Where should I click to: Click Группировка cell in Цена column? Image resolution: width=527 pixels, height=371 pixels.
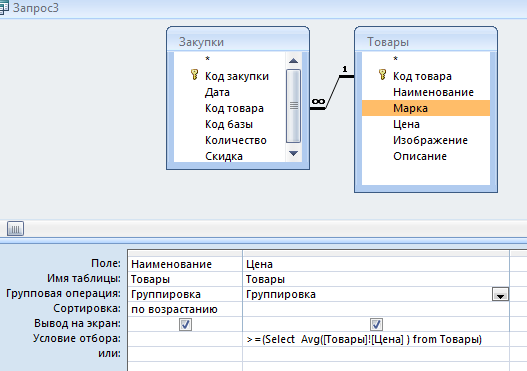click(367, 294)
